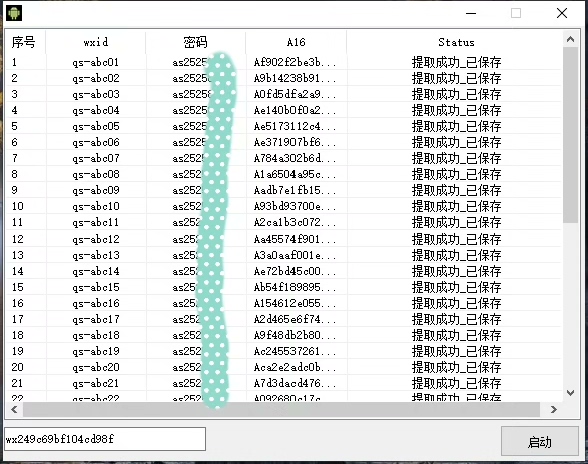Viewport: 588px width, 464px height.
Task: Click the qs-abc10 cell
Action: point(96,206)
